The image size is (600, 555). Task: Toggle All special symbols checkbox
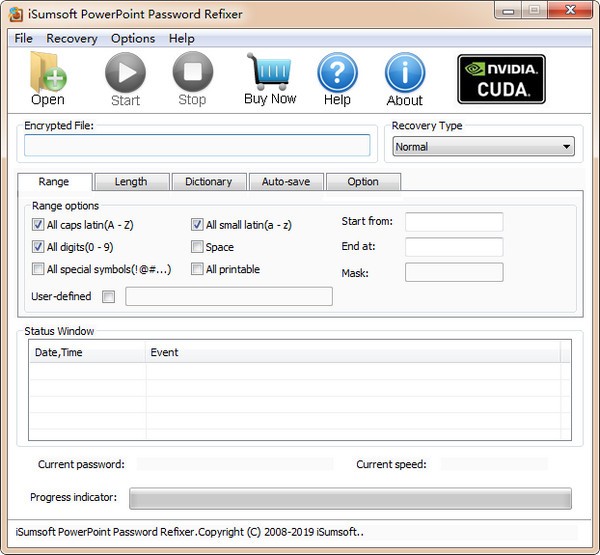(x=38, y=269)
